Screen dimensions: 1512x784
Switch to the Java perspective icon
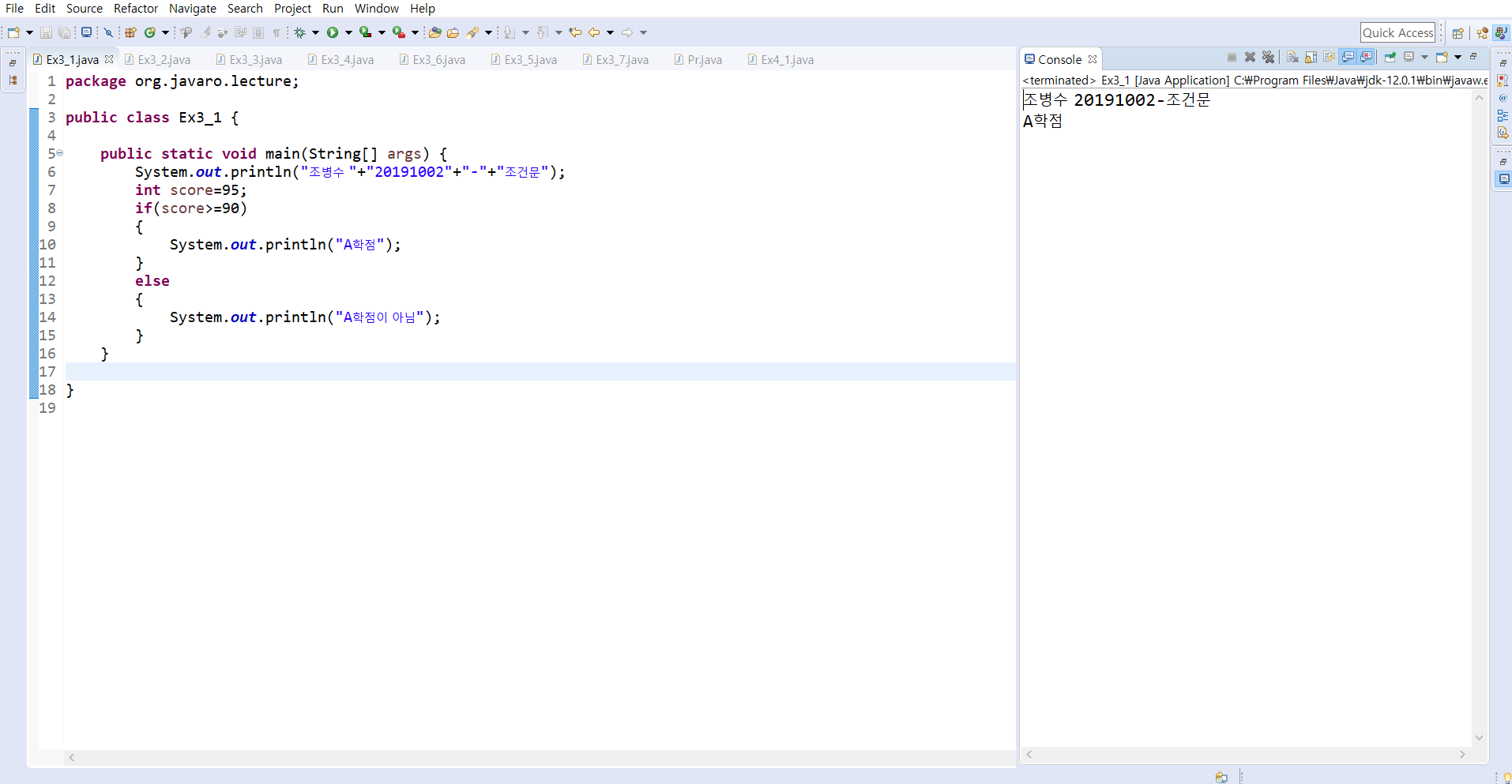[1501, 33]
